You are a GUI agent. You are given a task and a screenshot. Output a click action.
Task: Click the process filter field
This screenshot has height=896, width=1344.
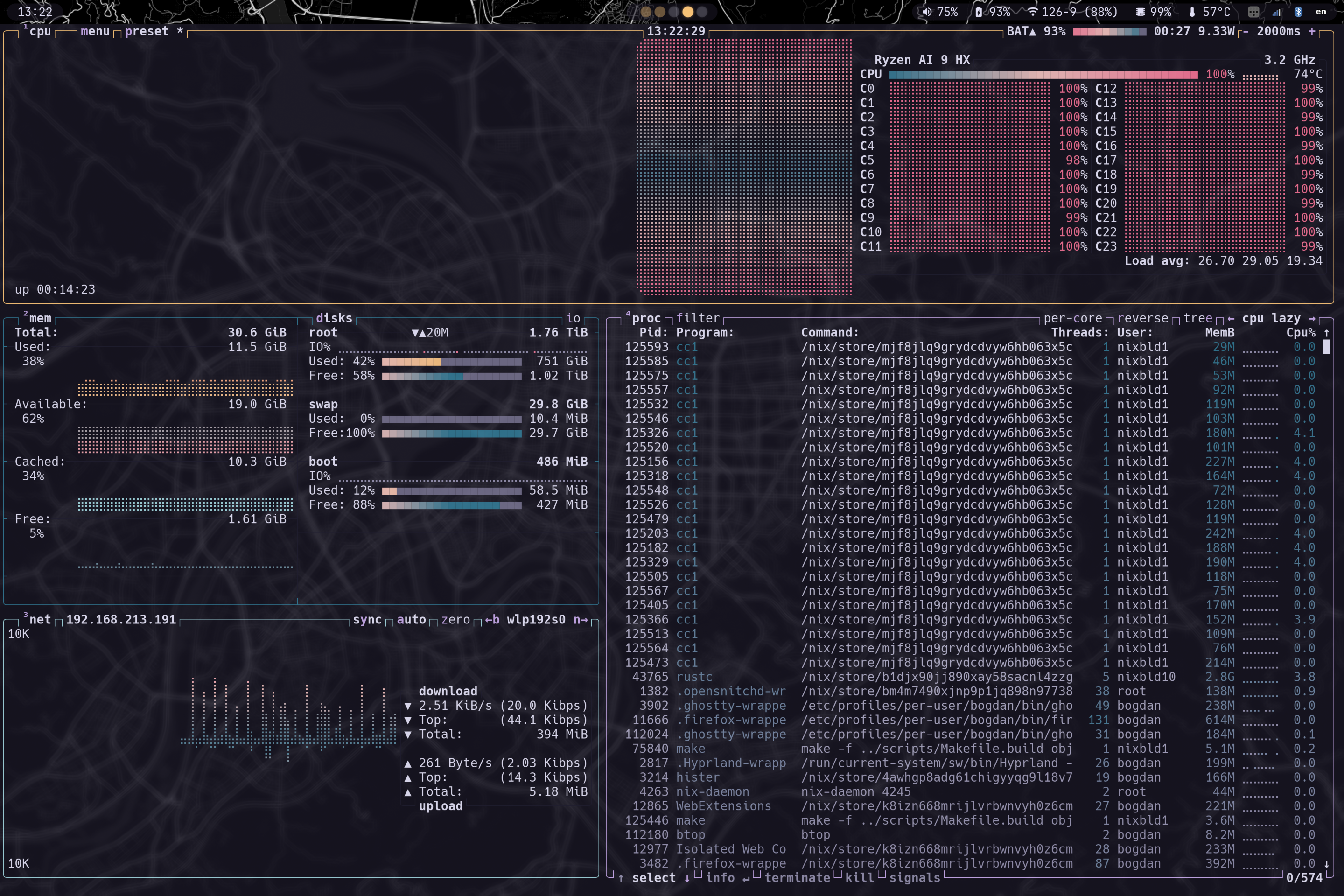[698, 318]
